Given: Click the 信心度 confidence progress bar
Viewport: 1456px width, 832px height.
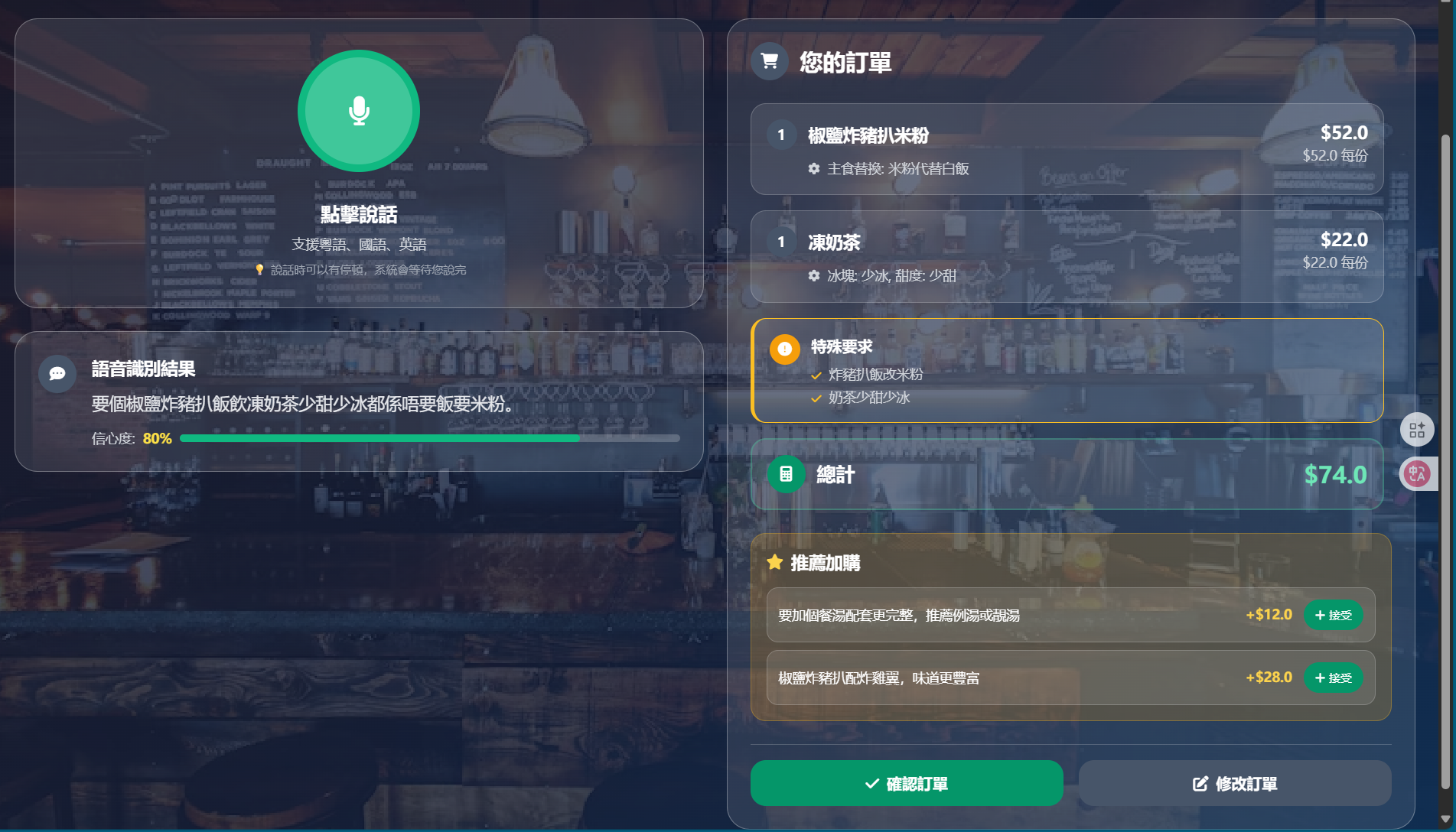Looking at the screenshot, I should [x=430, y=438].
